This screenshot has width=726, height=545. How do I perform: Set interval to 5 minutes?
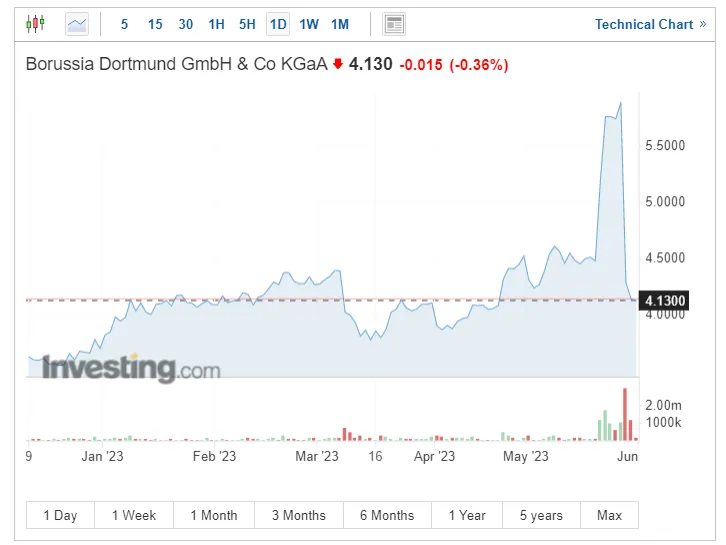124,24
